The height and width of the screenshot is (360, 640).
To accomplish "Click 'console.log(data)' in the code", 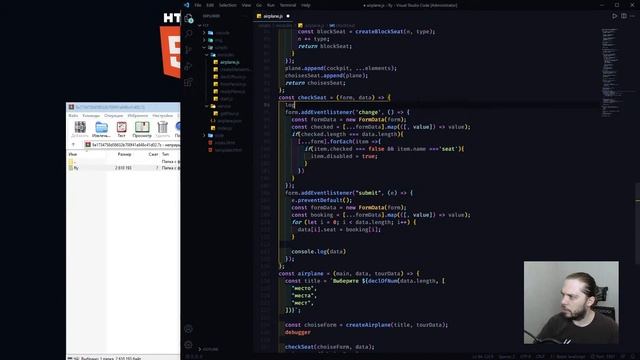I will (318, 251).
